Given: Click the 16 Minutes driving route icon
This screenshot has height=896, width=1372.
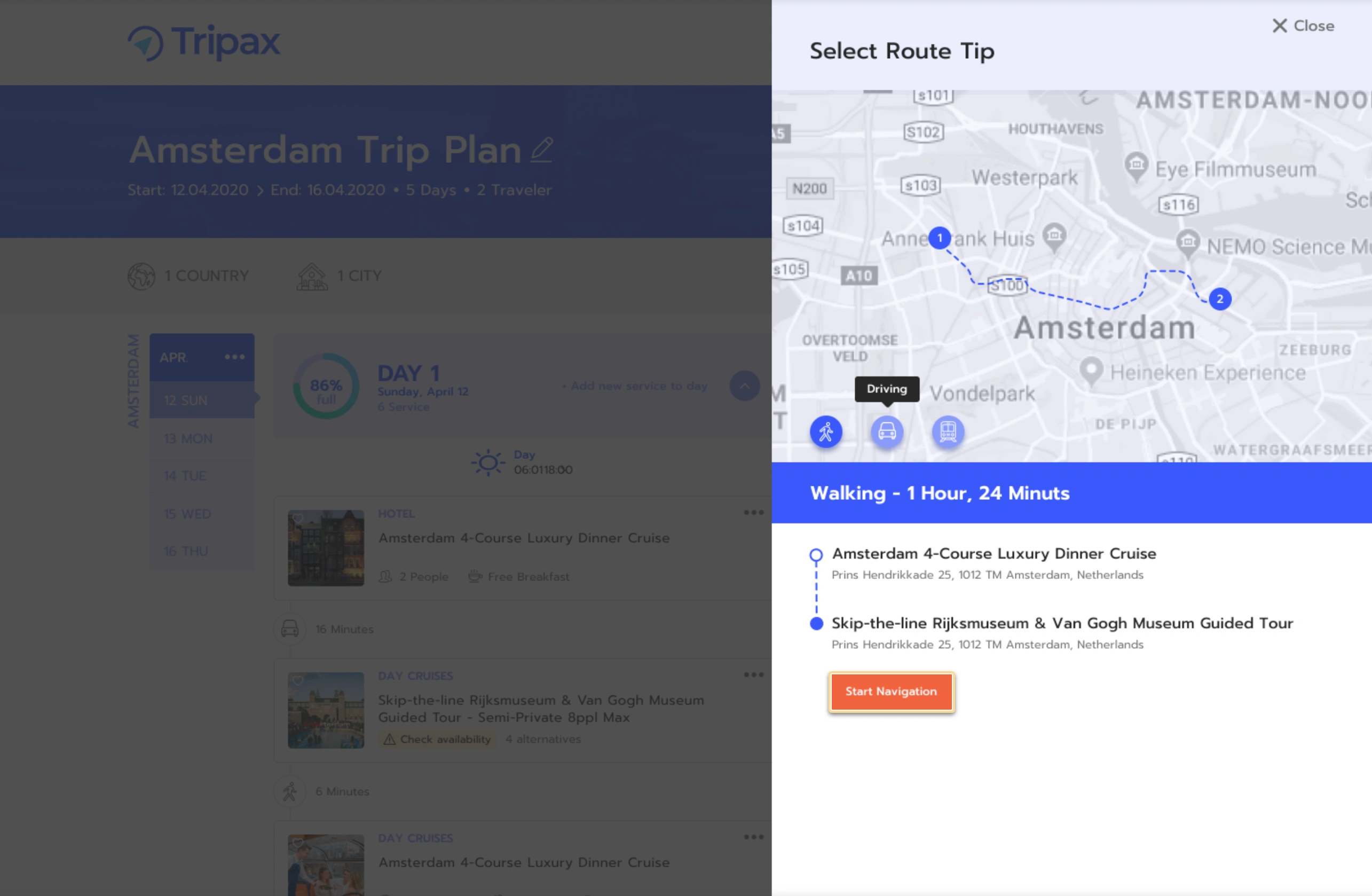Looking at the screenshot, I should tap(289, 628).
